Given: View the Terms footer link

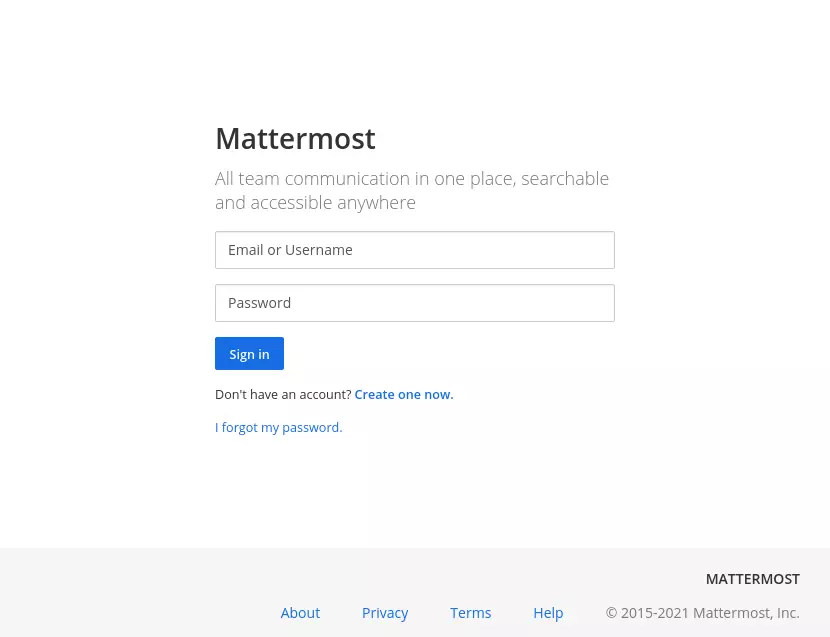Looking at the screenshot, I should (470, 613).
